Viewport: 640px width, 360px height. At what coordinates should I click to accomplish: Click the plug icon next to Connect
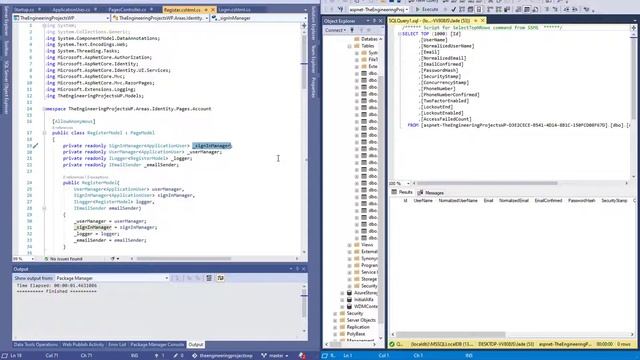(352, 30)
